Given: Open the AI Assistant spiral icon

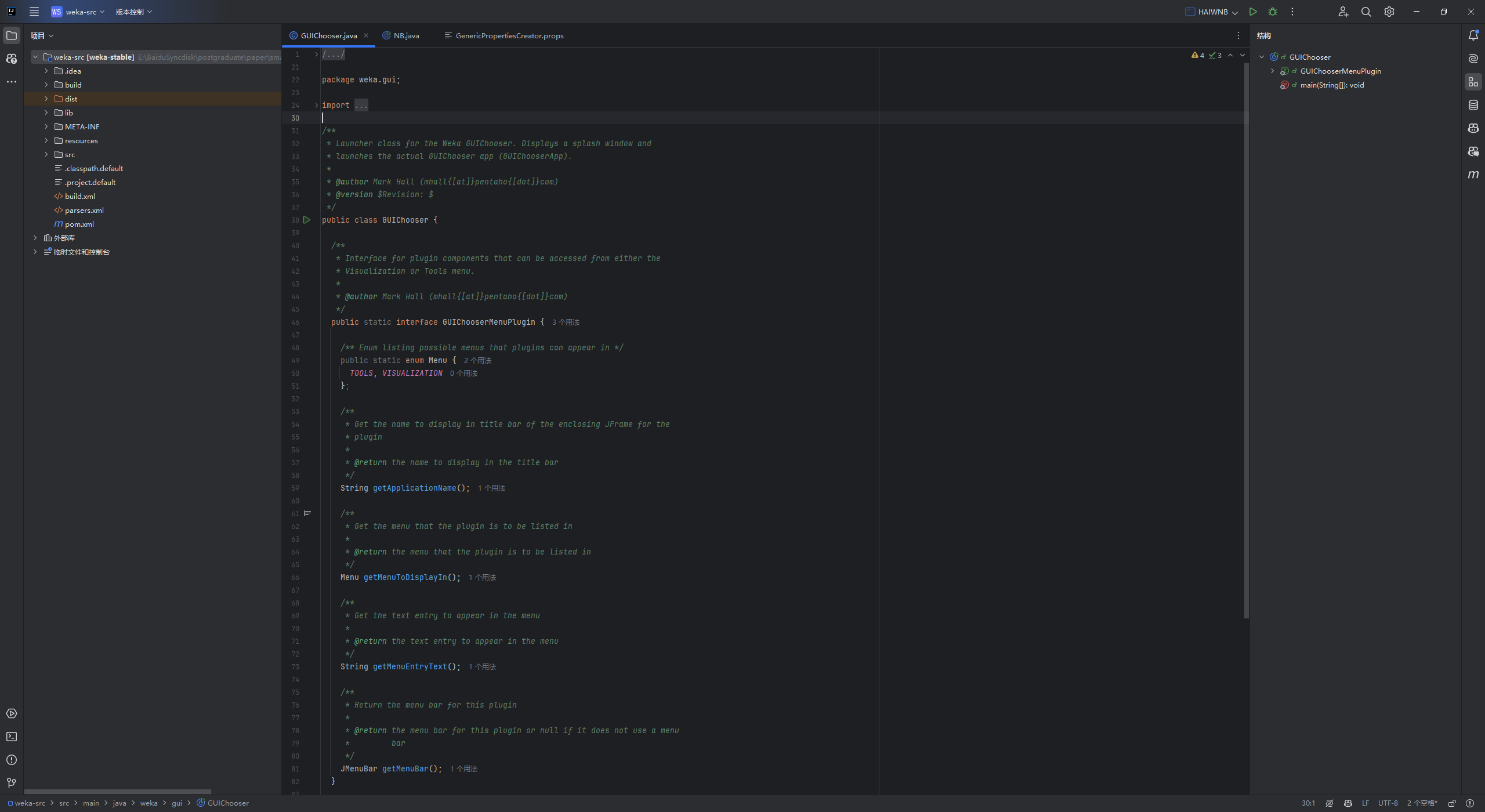Looking at the screenshot, I should (1473, 59).
